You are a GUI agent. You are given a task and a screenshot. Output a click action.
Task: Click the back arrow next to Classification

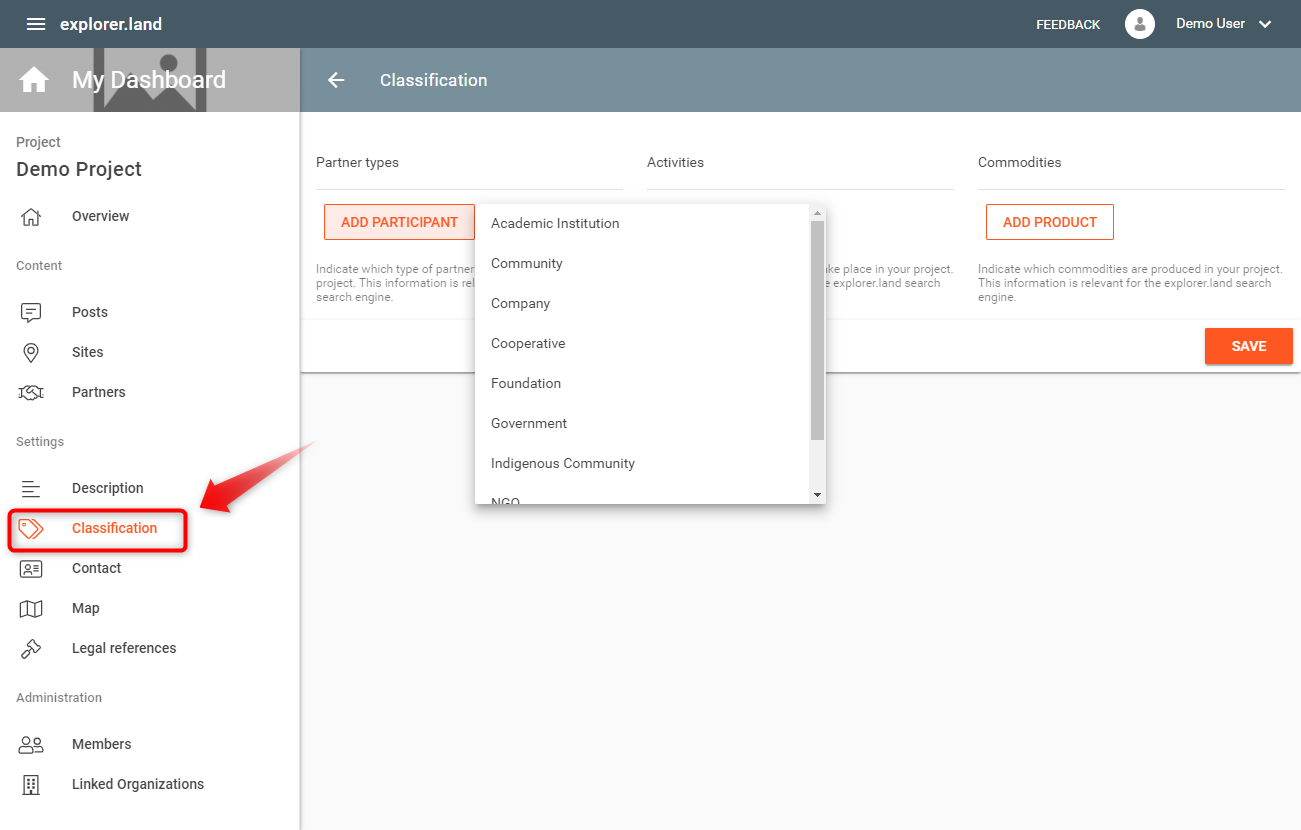[336, 80]
